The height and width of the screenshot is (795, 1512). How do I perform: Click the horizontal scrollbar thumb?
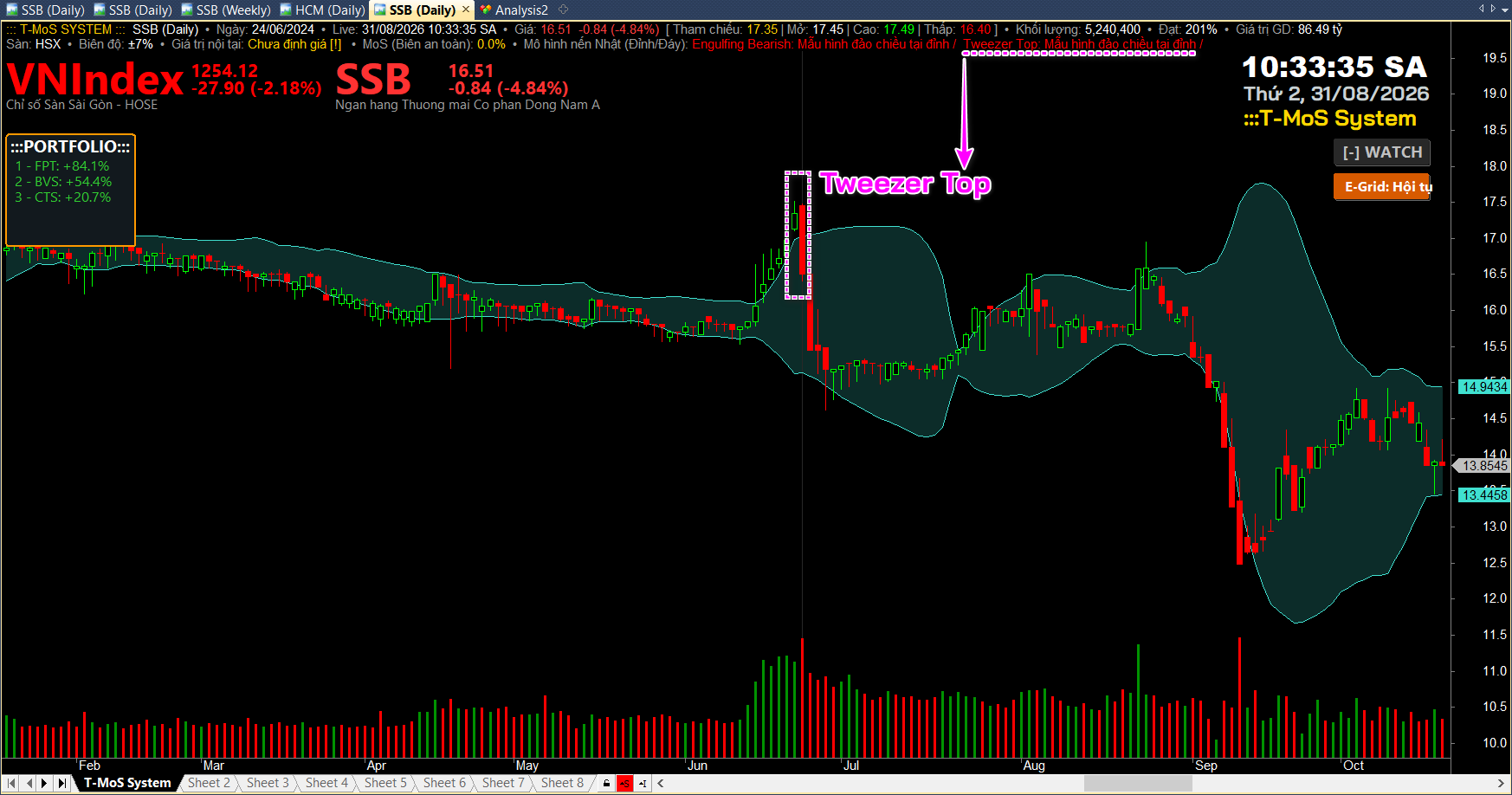[x=1138, y=784]
